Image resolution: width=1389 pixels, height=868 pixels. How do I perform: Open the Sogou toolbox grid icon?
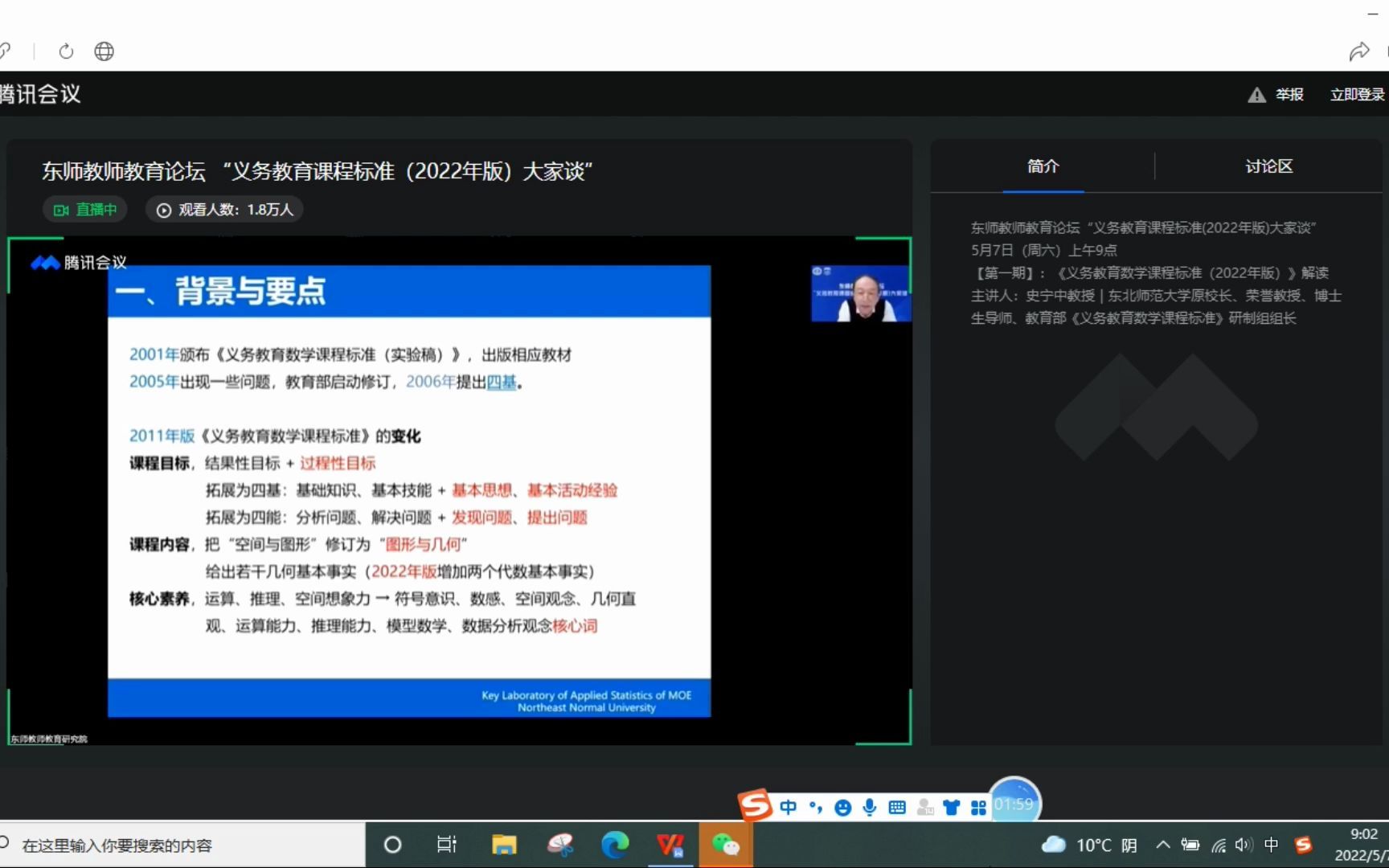[978, 808]
